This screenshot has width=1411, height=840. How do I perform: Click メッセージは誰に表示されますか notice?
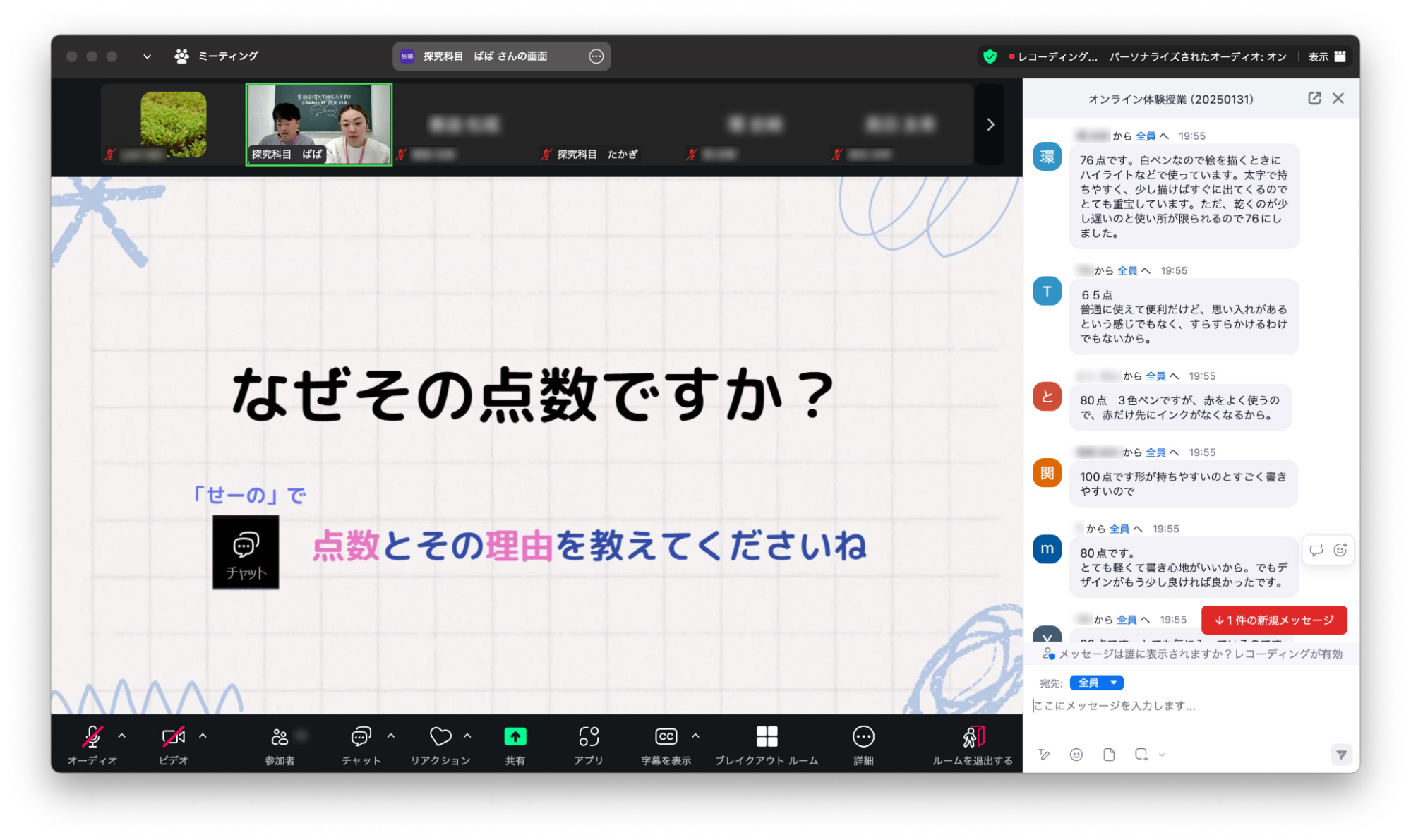pos(1193,654)
